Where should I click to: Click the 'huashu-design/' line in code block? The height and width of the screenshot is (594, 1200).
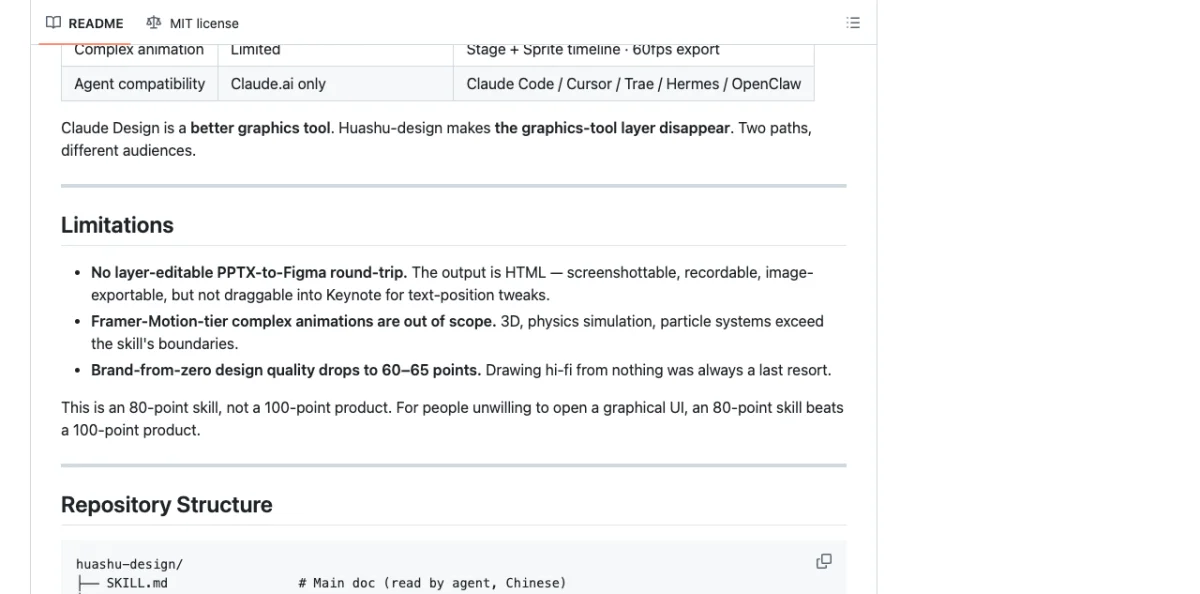[129, 564]
